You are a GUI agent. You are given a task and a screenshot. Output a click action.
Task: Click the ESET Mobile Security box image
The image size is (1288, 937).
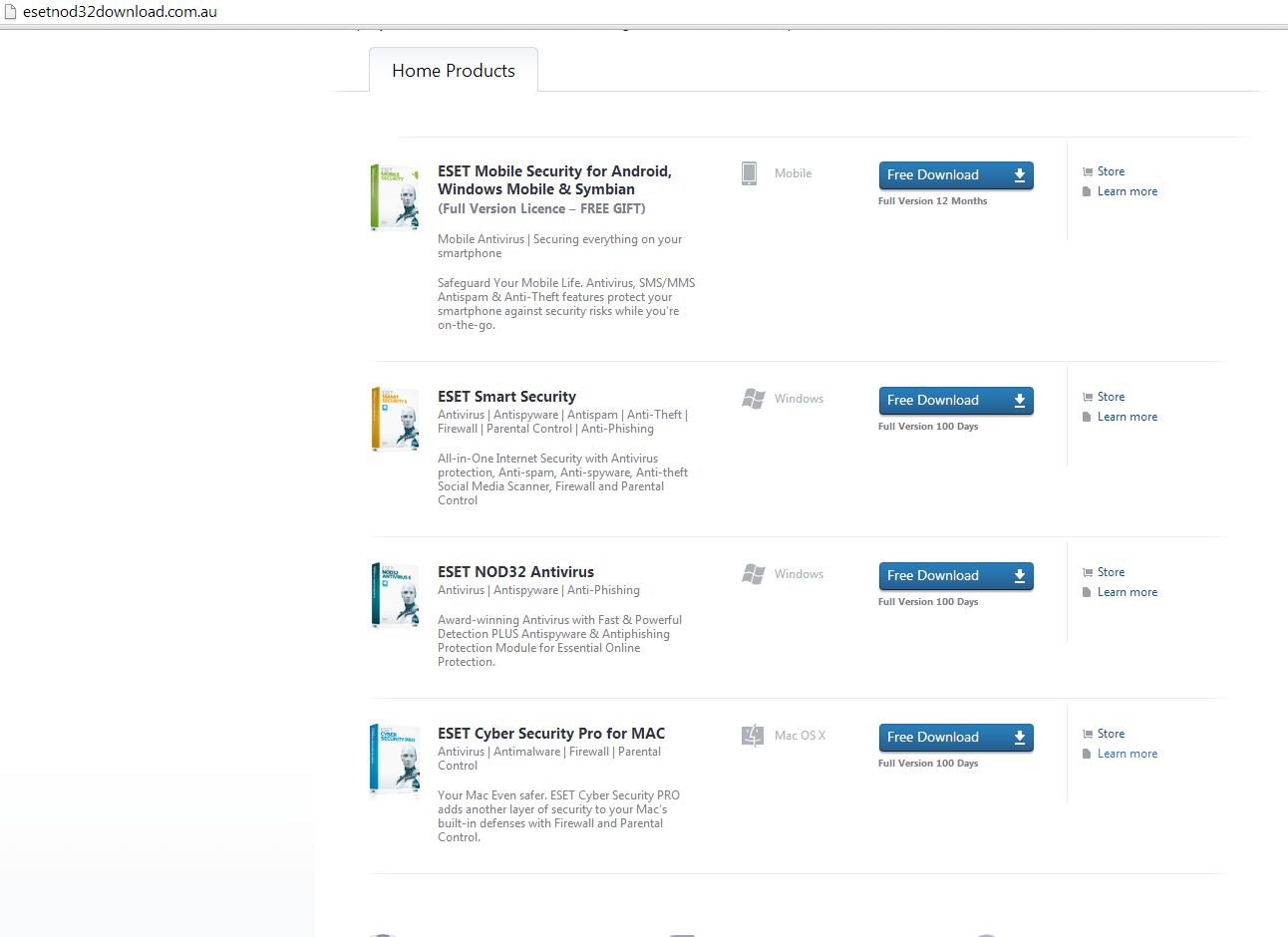[x=395, y=197]
